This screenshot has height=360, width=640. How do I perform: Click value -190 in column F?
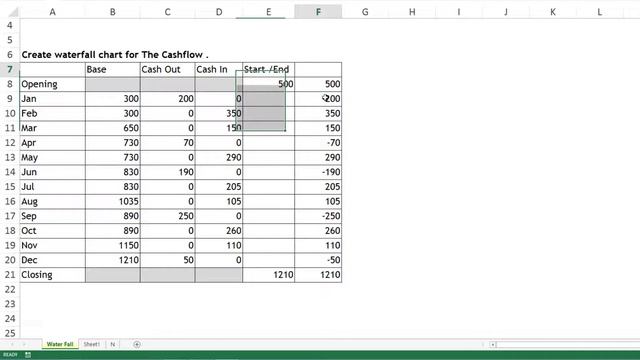coord(318,172)
